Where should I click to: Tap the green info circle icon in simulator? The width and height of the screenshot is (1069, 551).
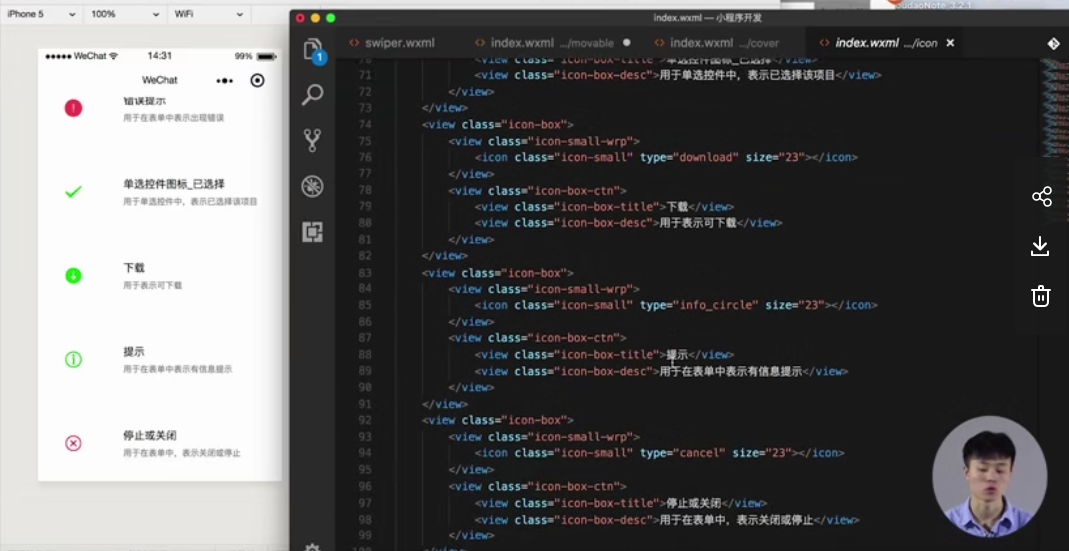coord(73,359)
